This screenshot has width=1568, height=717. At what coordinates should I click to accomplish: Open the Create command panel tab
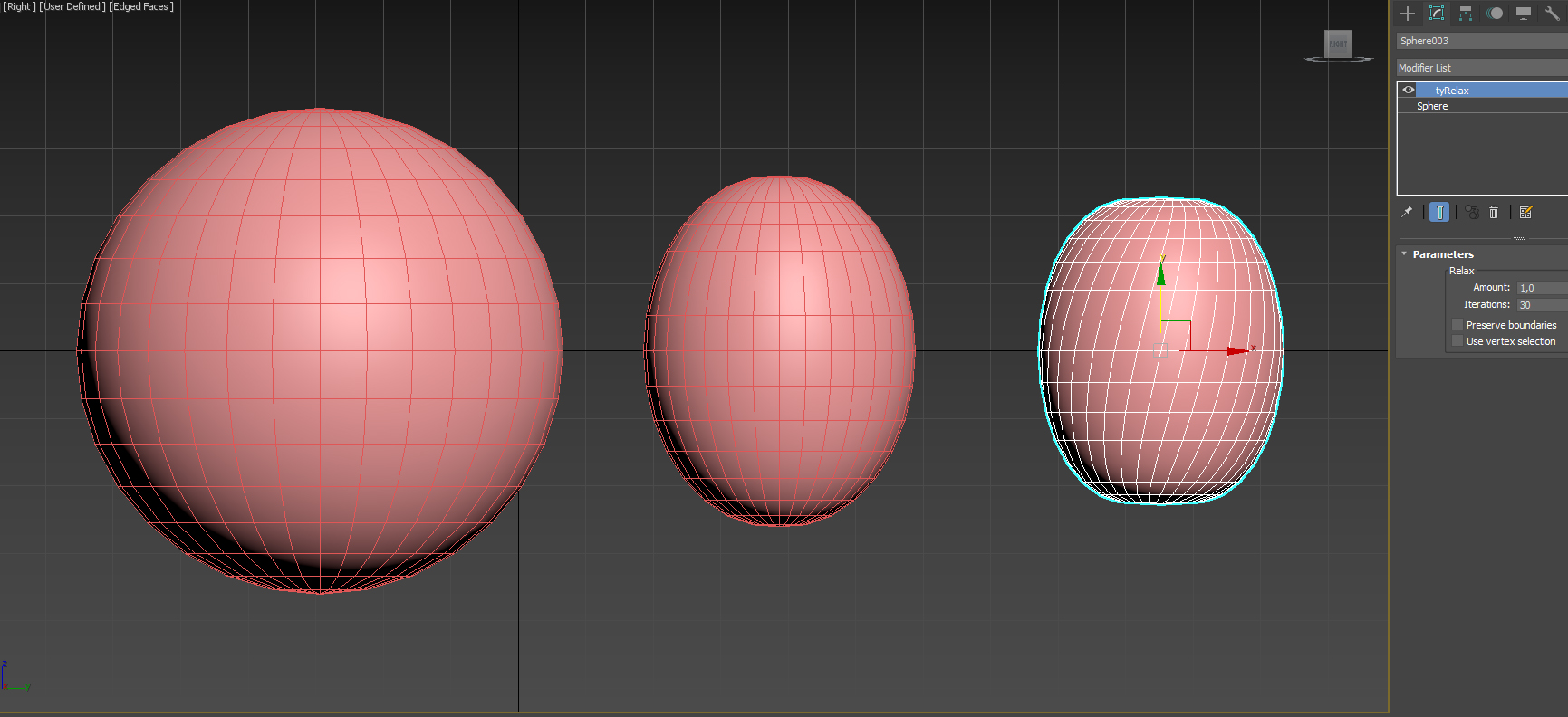point(1408,14)
